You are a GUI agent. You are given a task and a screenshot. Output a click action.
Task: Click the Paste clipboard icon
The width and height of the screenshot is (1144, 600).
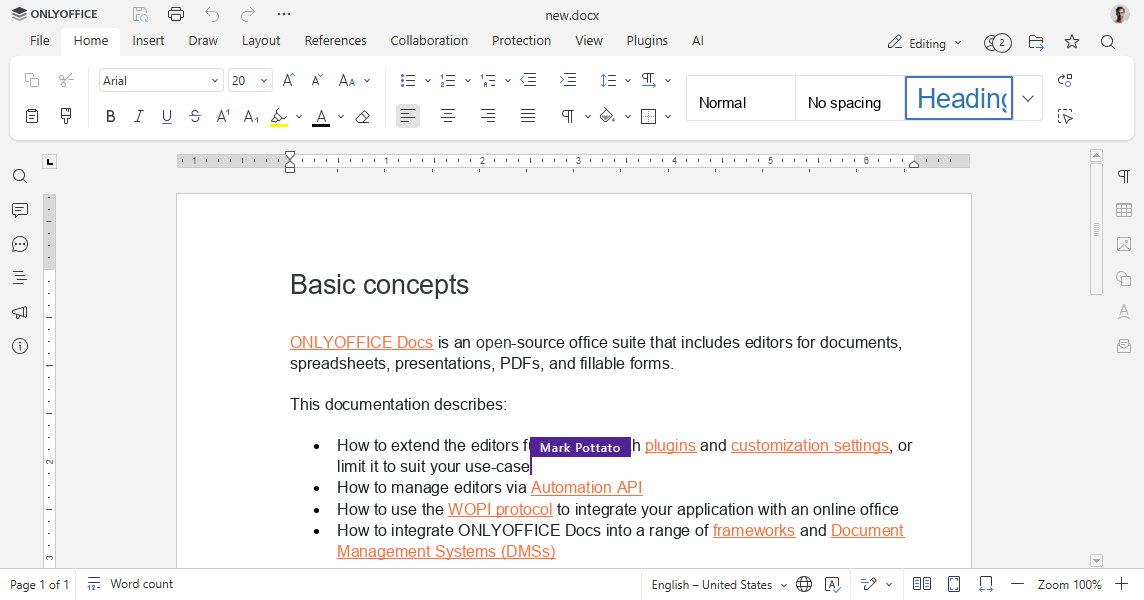point(31,116)
